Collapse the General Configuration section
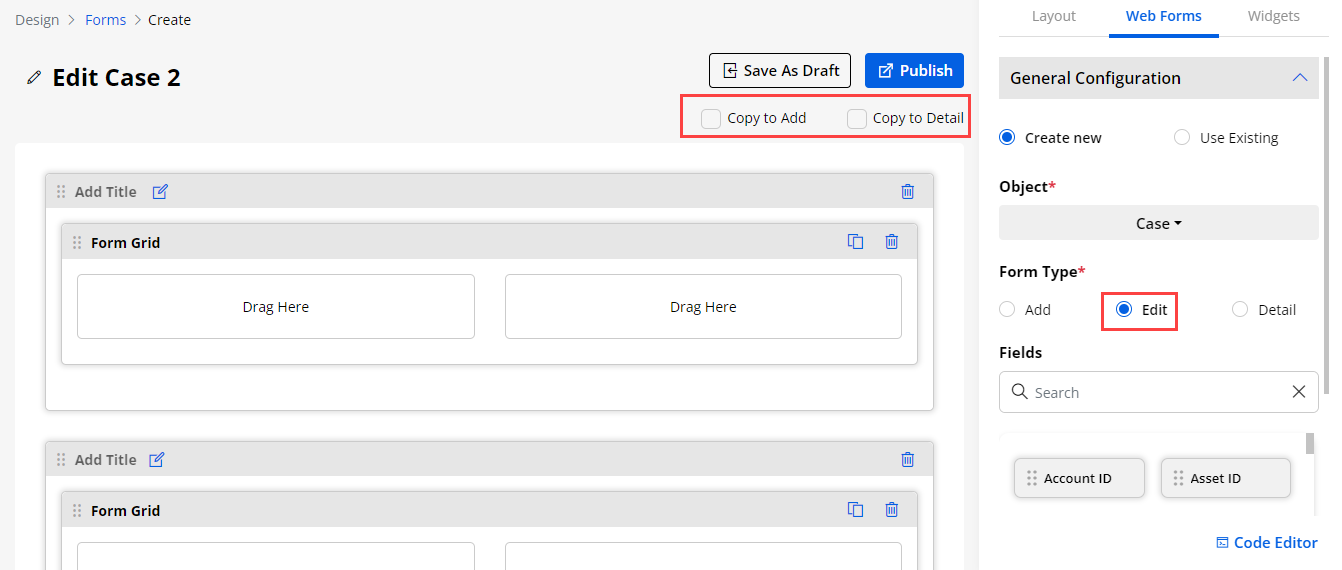The width and height of the screenshot is (1342, 570). [1299, 78]
